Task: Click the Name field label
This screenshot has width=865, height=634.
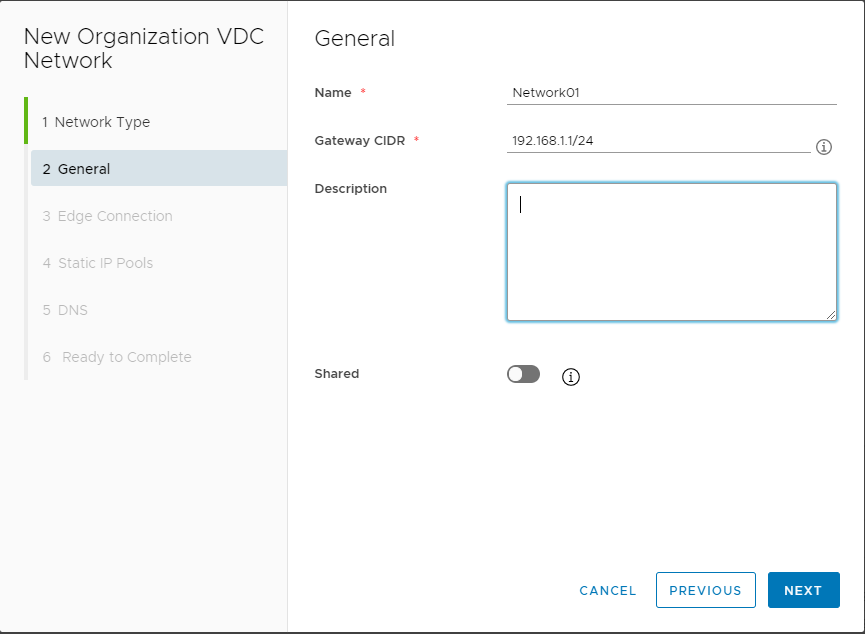Action: click(x=333, y=93)
